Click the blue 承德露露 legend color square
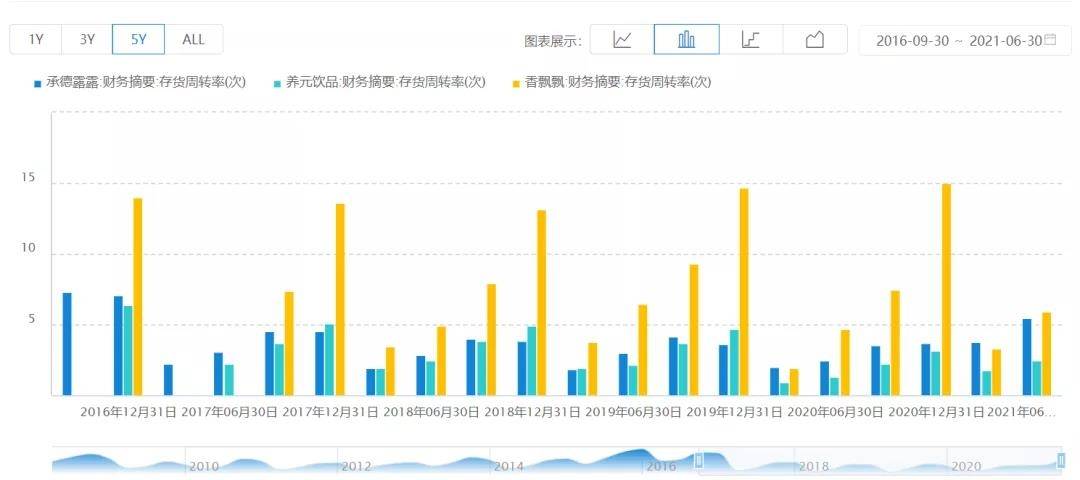Screen dimensions: 1080x480 [x=39, y=84]
